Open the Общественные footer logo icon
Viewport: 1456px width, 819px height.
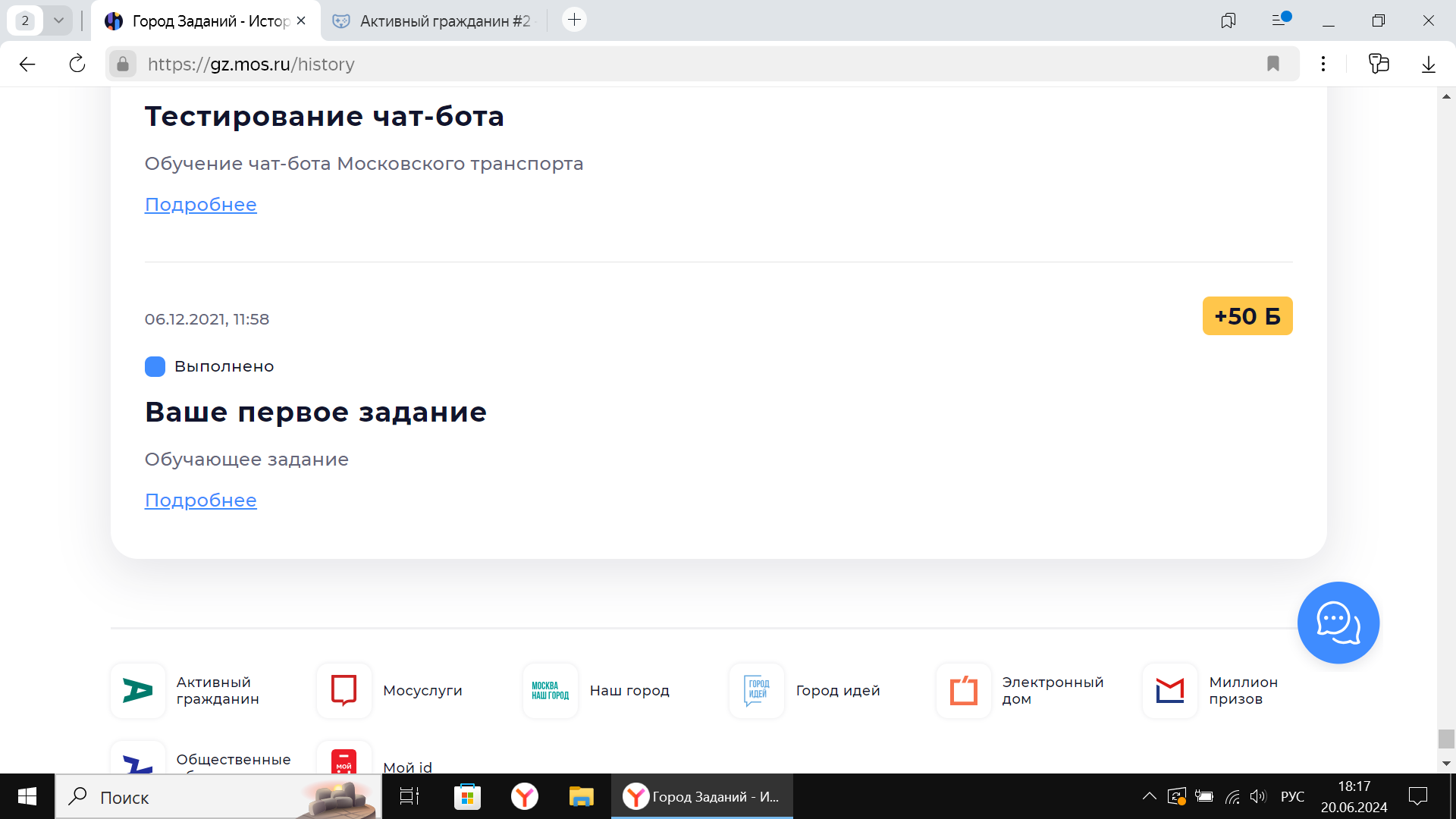click(138, 758)
